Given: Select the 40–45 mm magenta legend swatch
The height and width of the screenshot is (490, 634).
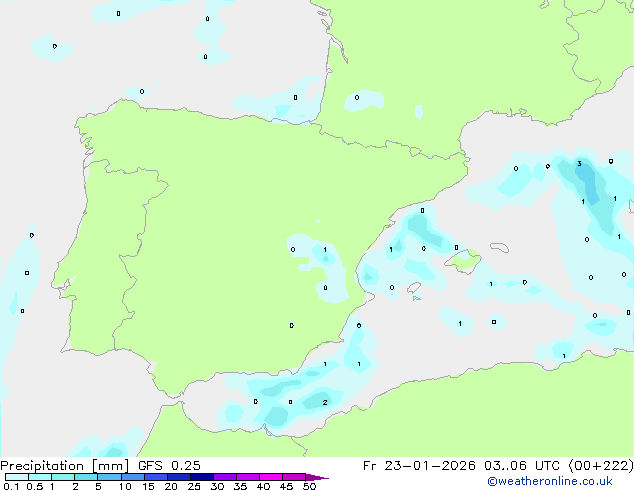Looking at the screenshot, I should pos(271,477).
